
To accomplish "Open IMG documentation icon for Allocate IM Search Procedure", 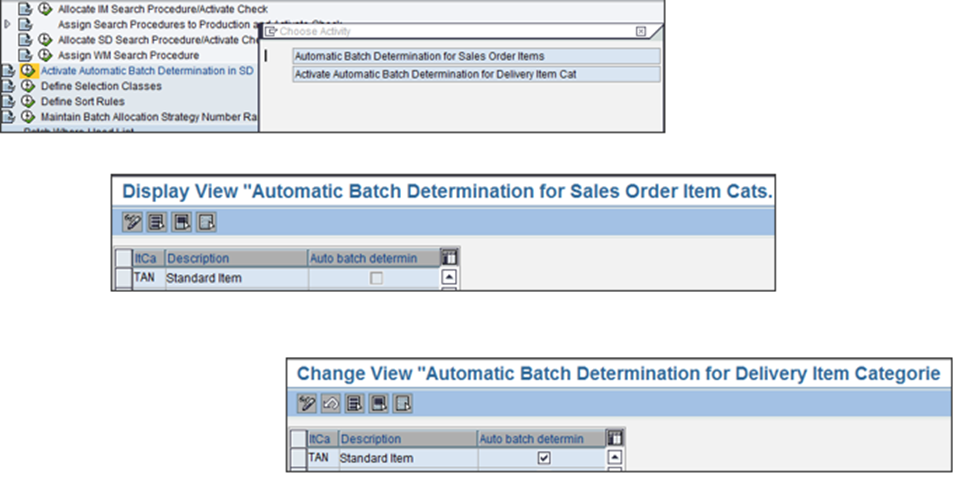I will tap(25, 9).
